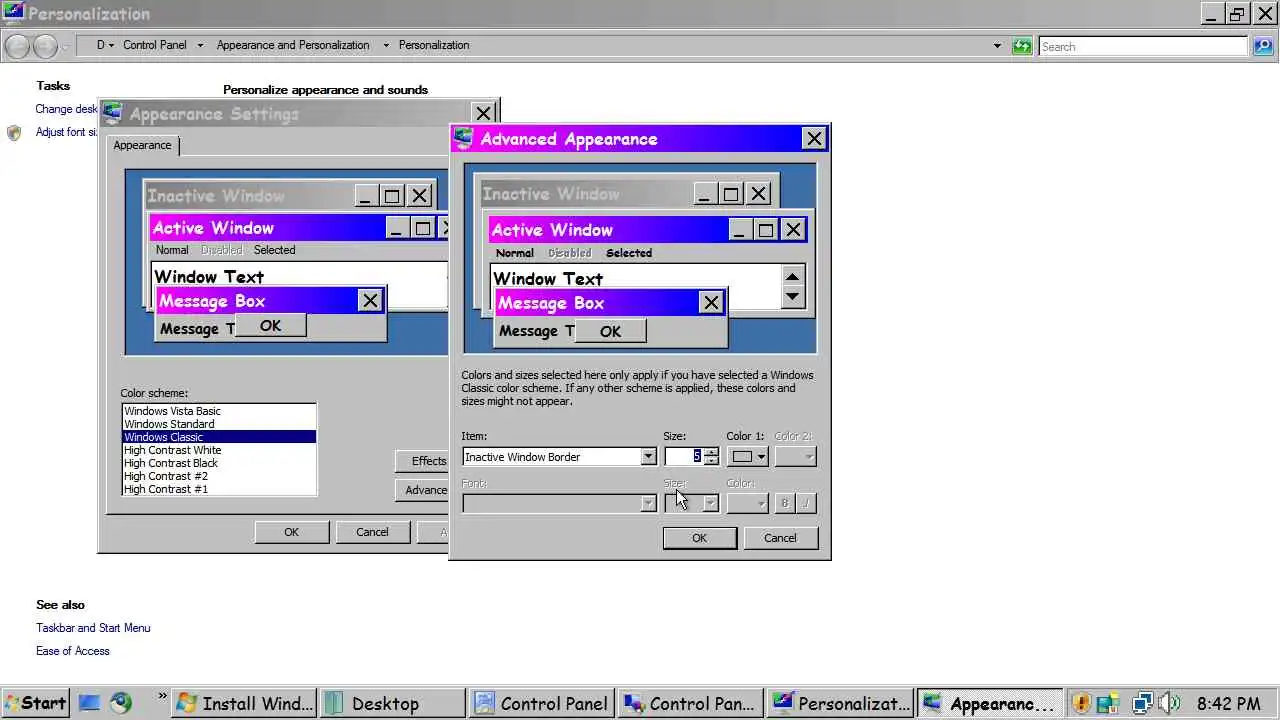Screen dimensions: 1280x720
Task: Select High Contrast Black color scheme
Action: tap(219, 463)
